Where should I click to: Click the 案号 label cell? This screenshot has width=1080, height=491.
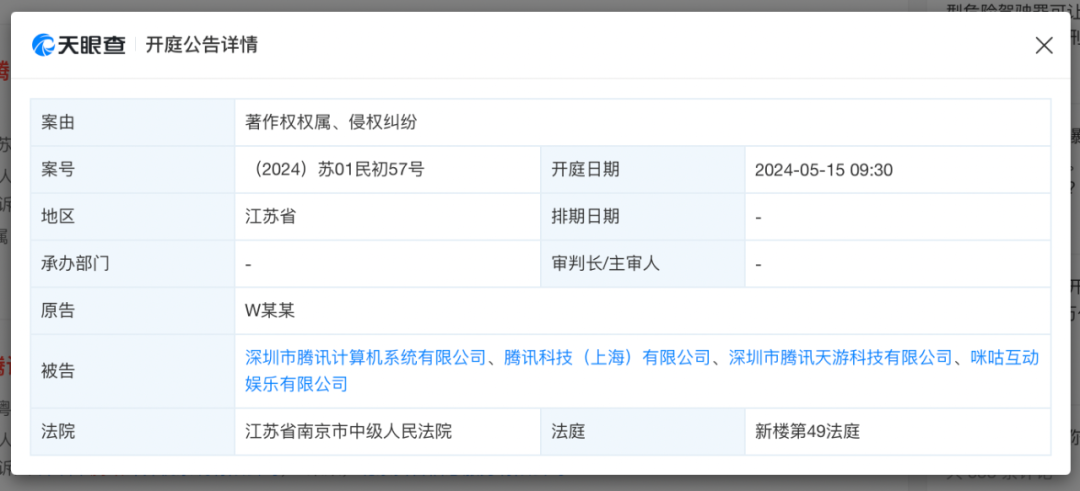pyautogui.click(x=132, y=169)
